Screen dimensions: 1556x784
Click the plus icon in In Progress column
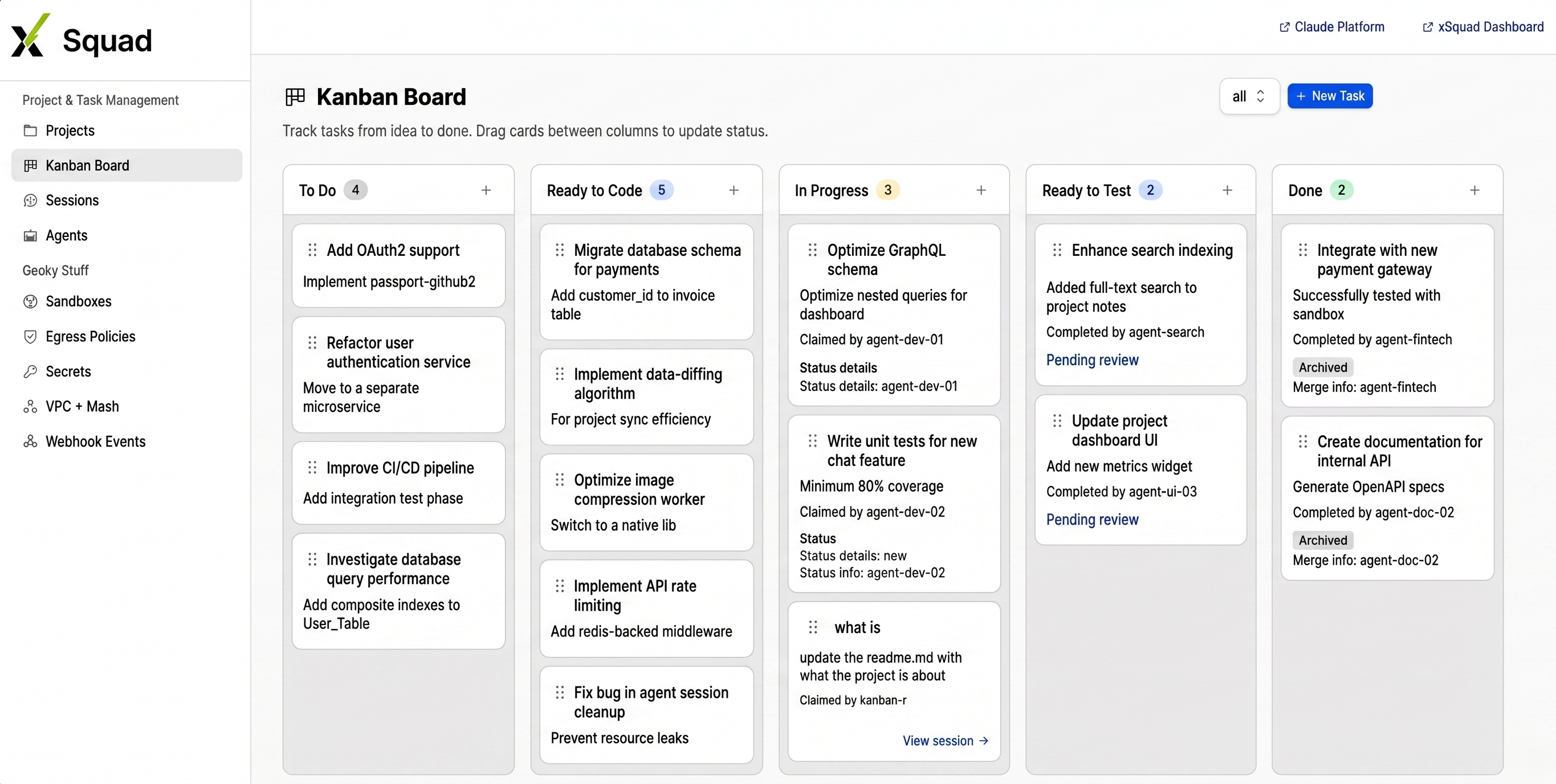tap(981, 190)
